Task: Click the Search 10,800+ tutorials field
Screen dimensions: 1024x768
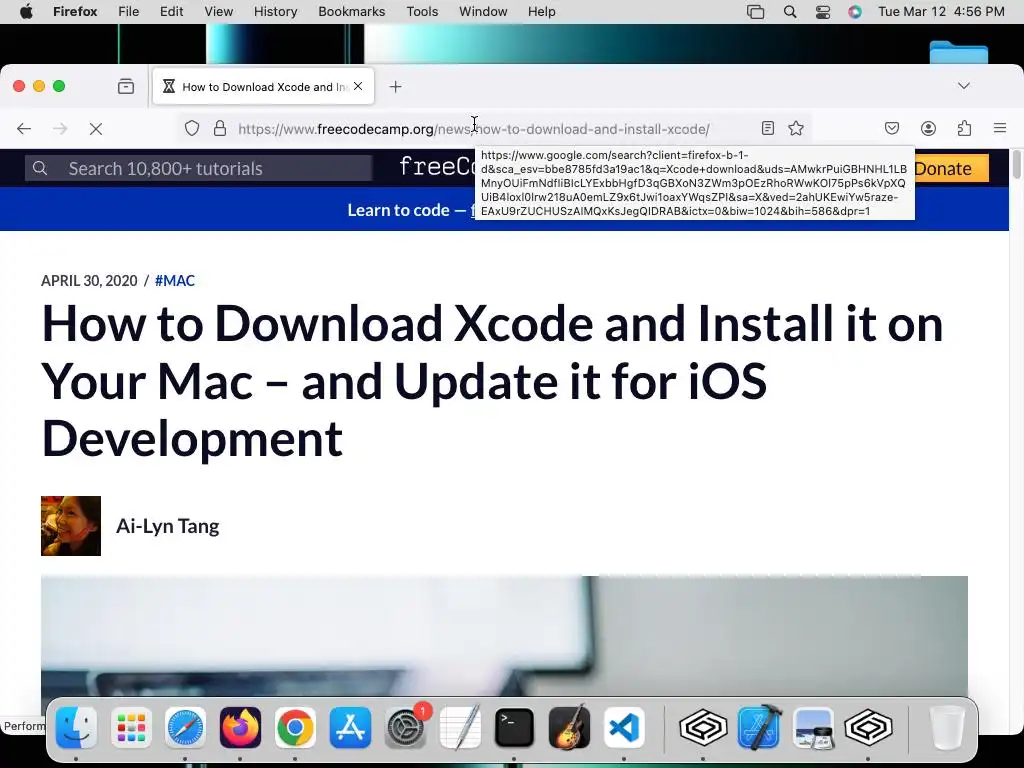Action: 199,168
